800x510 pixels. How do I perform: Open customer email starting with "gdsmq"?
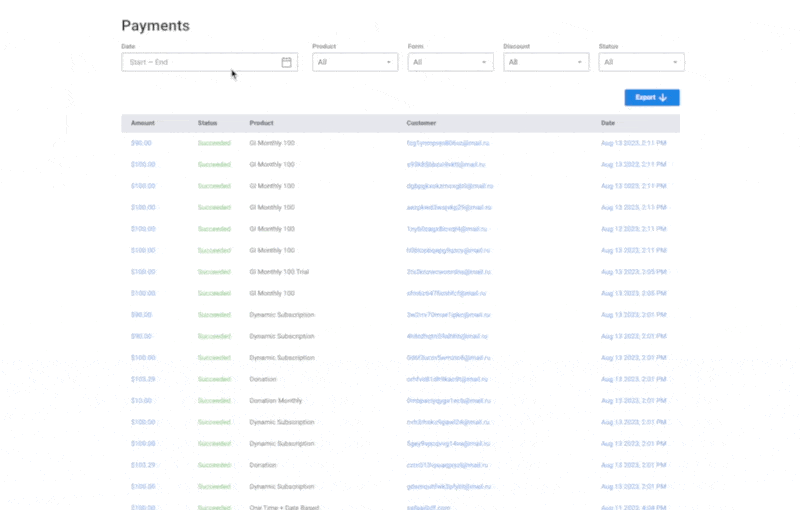(448, 487)
